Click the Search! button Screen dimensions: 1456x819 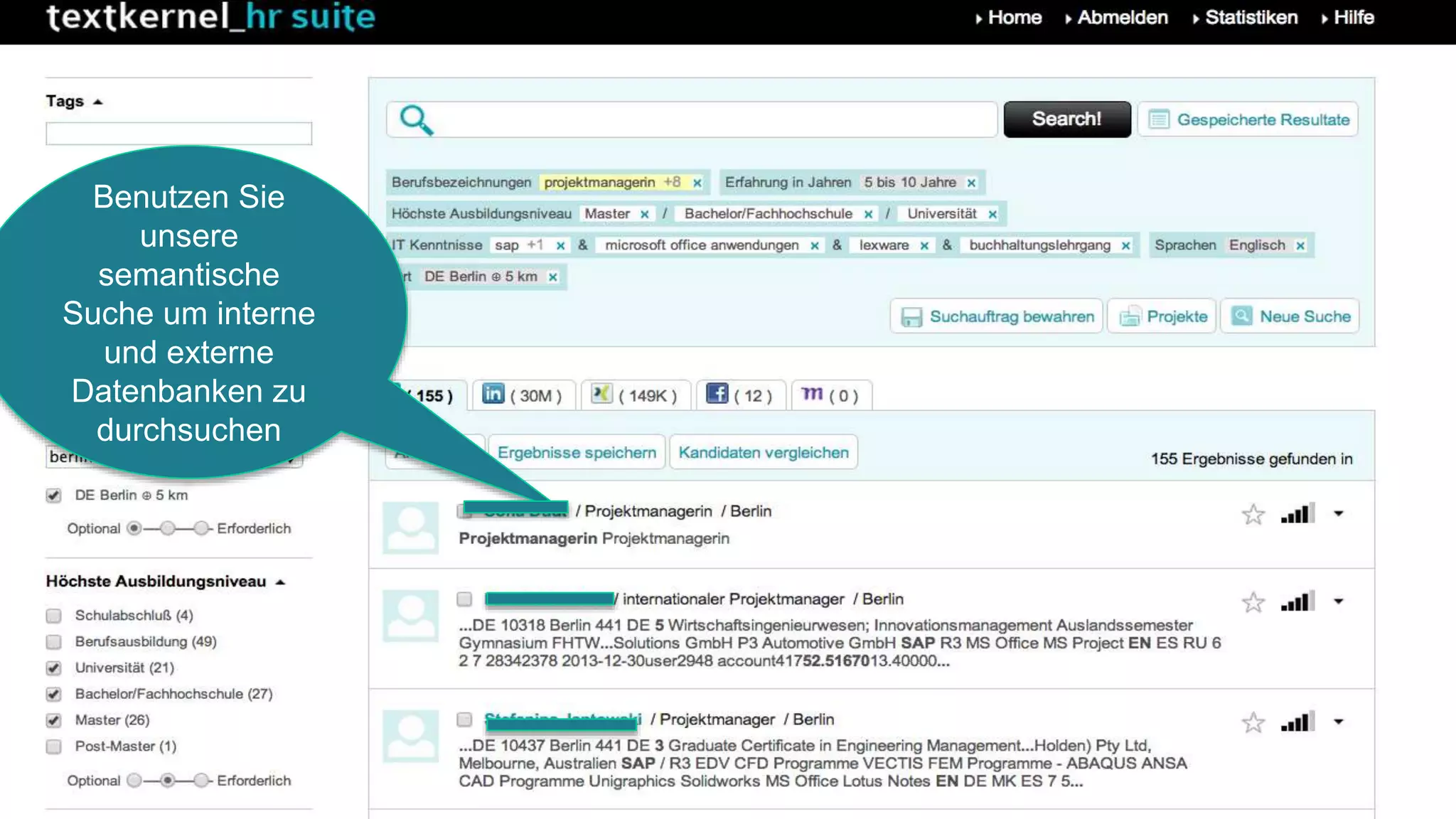[1066, 119]
